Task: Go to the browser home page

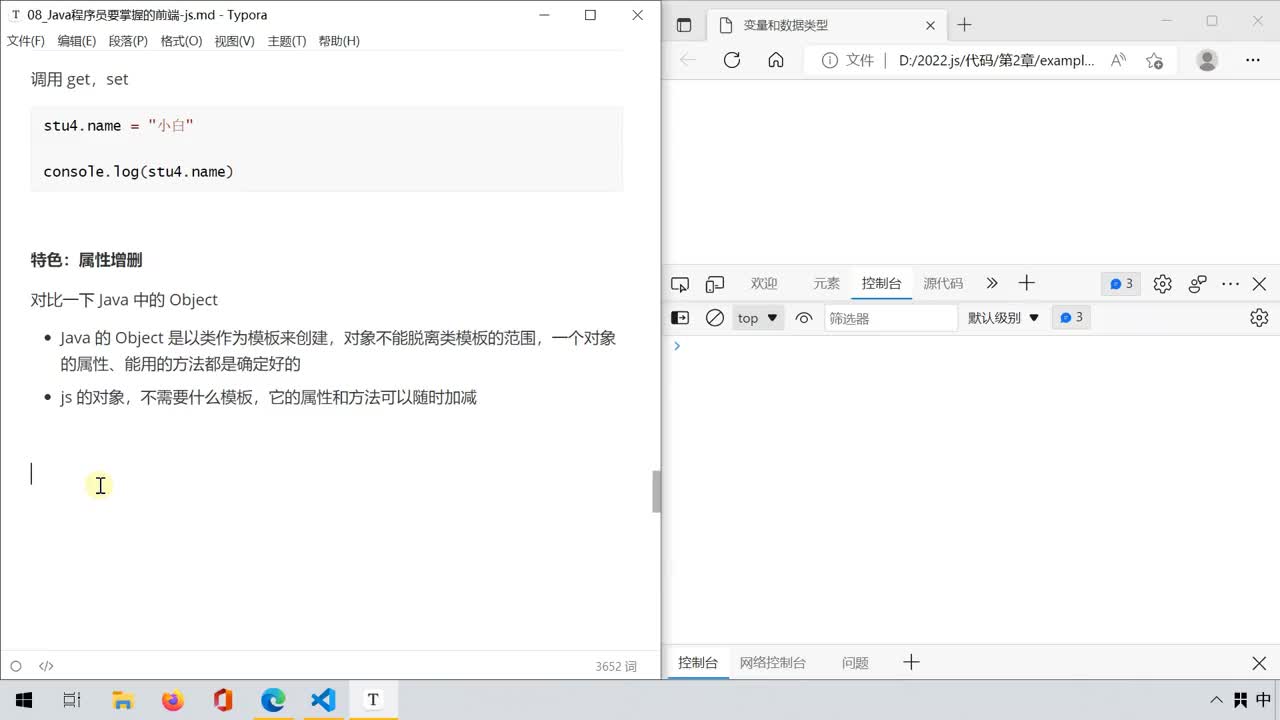Action: tap(776, 60)
